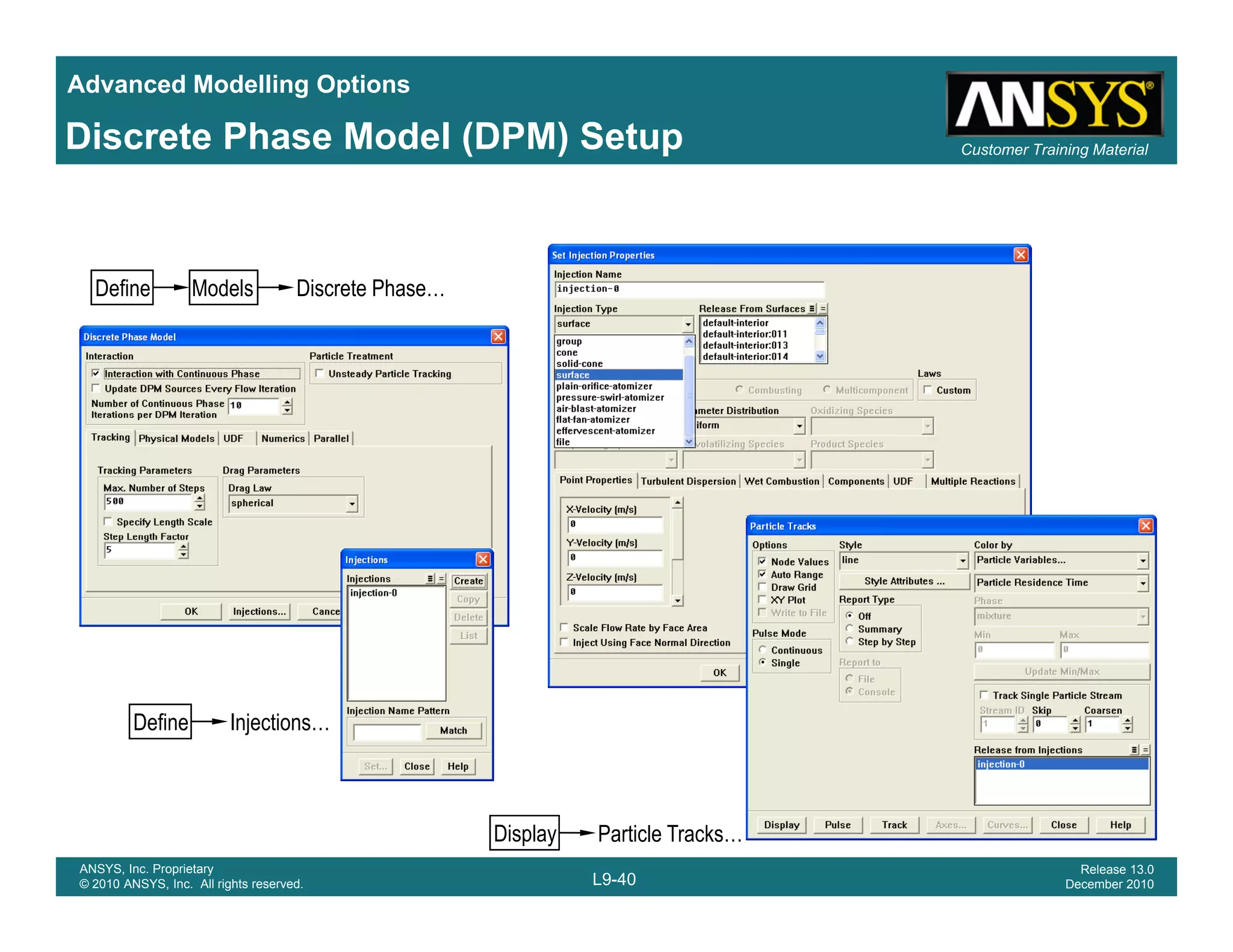The width and height of the screenshot is (1233, 952).
Task: Open Multiple Reactions tab
Action: coord(973,481)
